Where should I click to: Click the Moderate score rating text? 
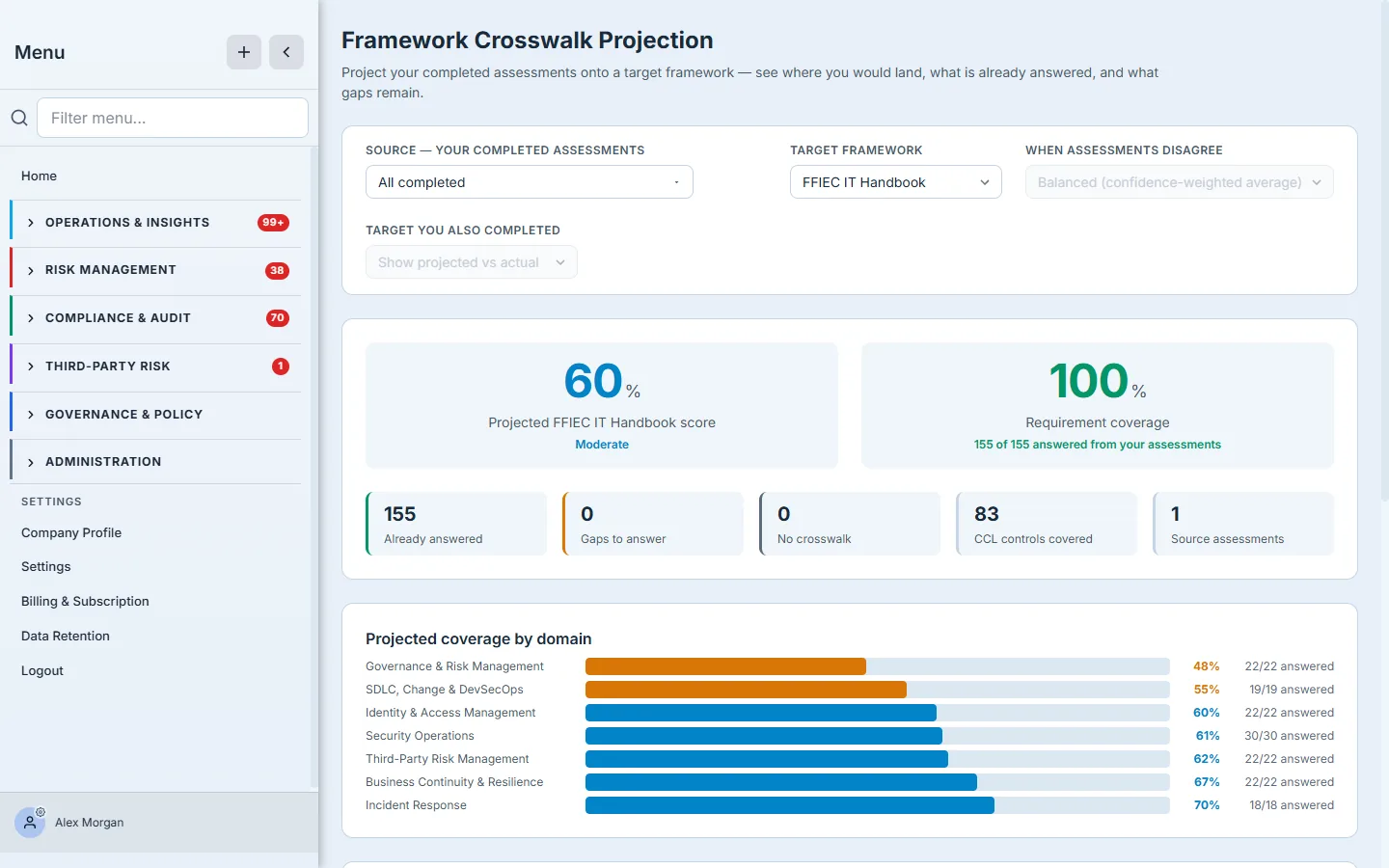tap(602, 445)
